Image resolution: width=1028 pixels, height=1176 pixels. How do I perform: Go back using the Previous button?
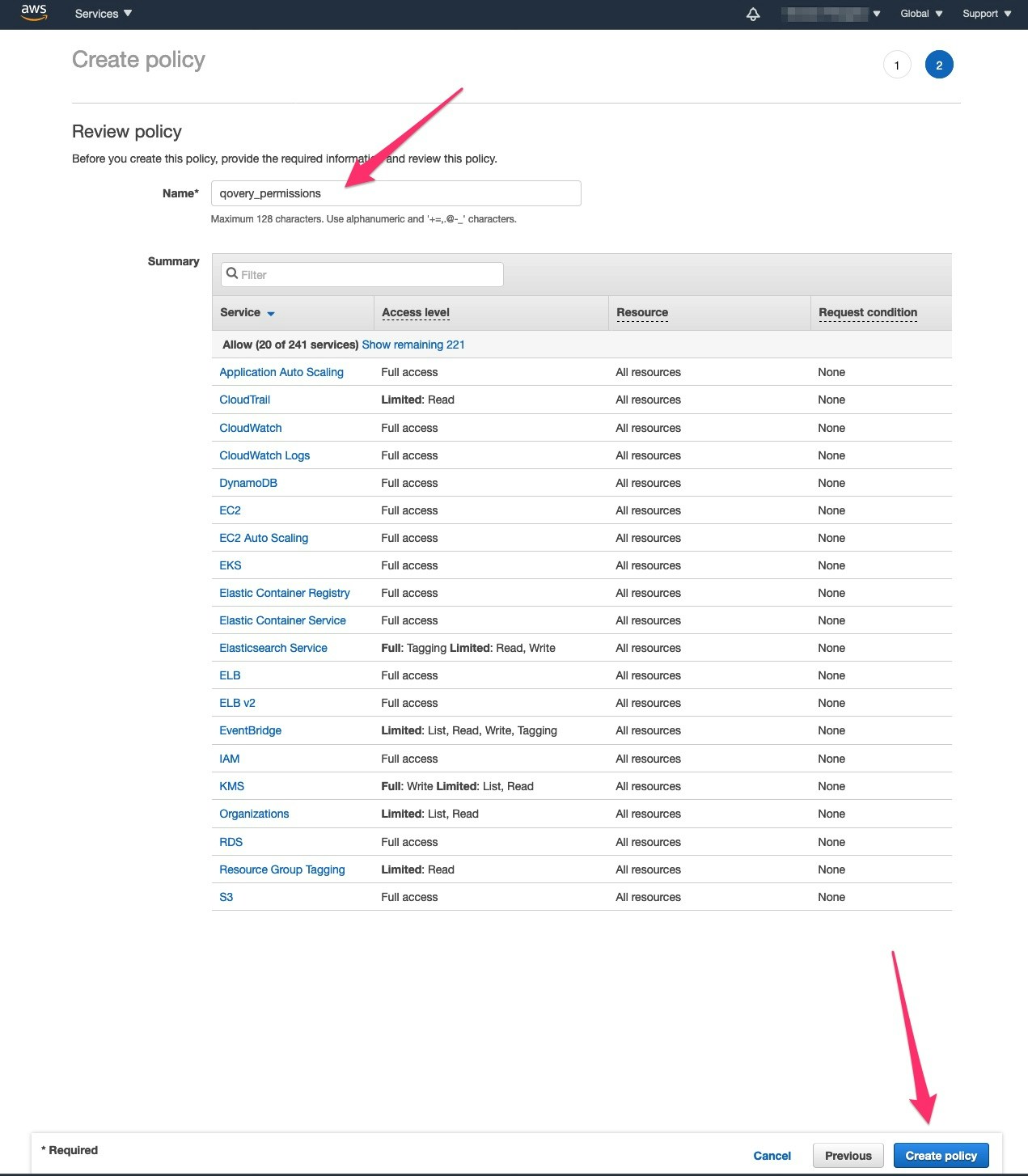tap(847, 1155)
